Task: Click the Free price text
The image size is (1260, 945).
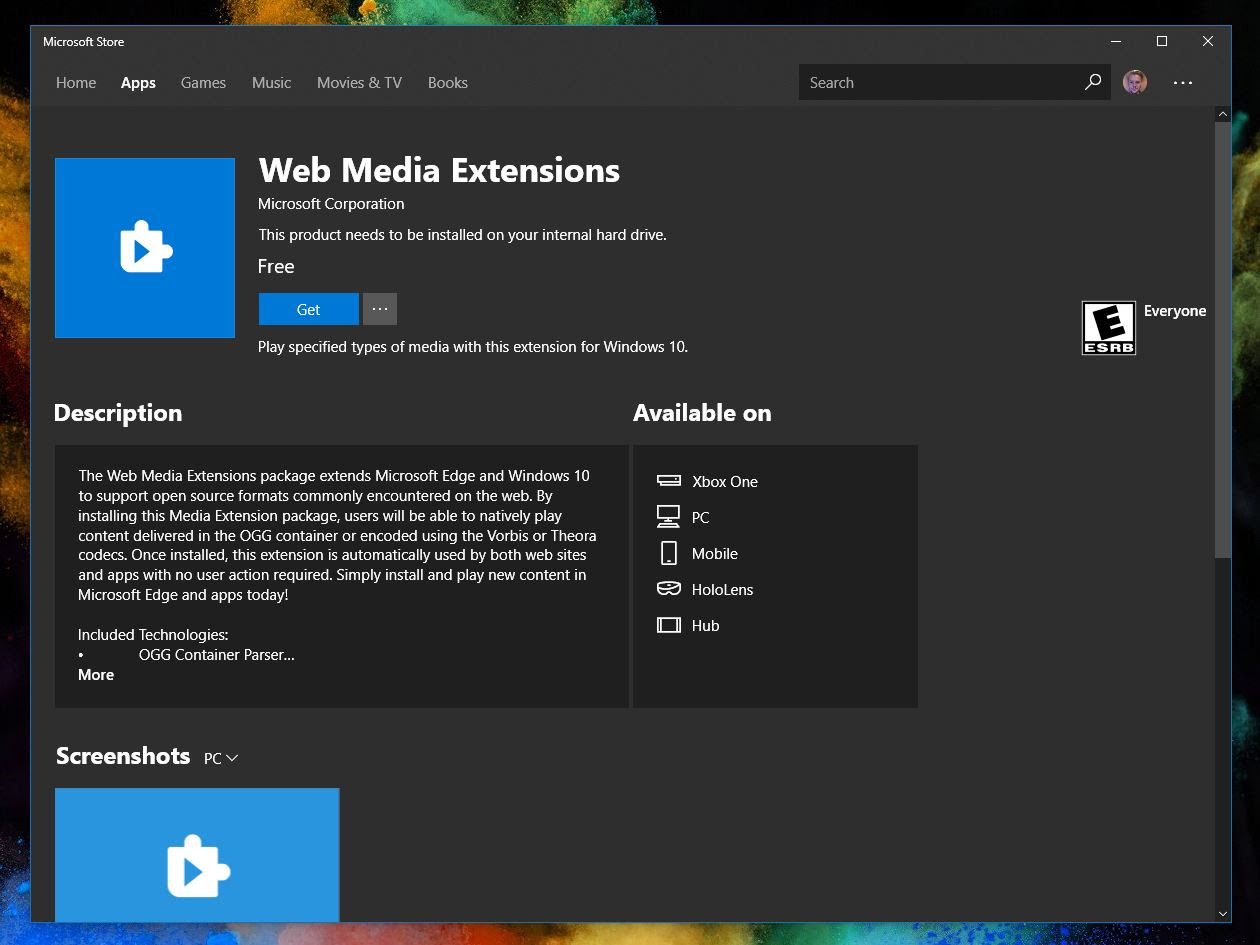Action: [x=276, y=267]
